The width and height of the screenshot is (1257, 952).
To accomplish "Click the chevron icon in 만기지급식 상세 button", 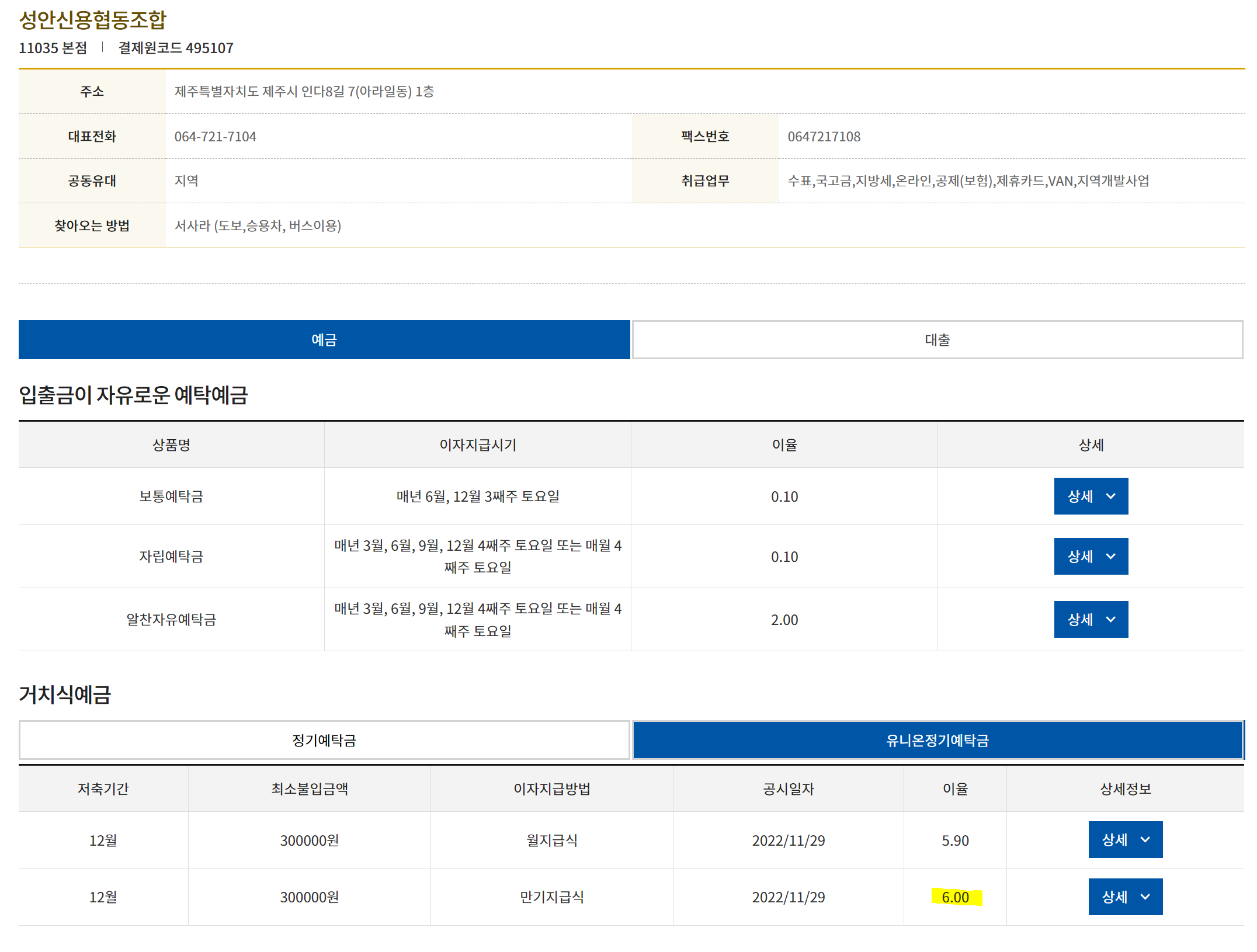I will [1145, 897].
